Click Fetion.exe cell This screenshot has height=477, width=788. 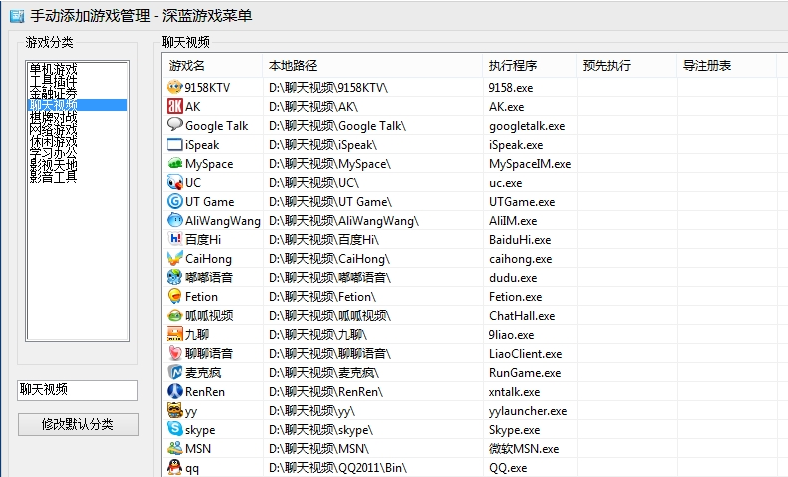pos(516,297)
